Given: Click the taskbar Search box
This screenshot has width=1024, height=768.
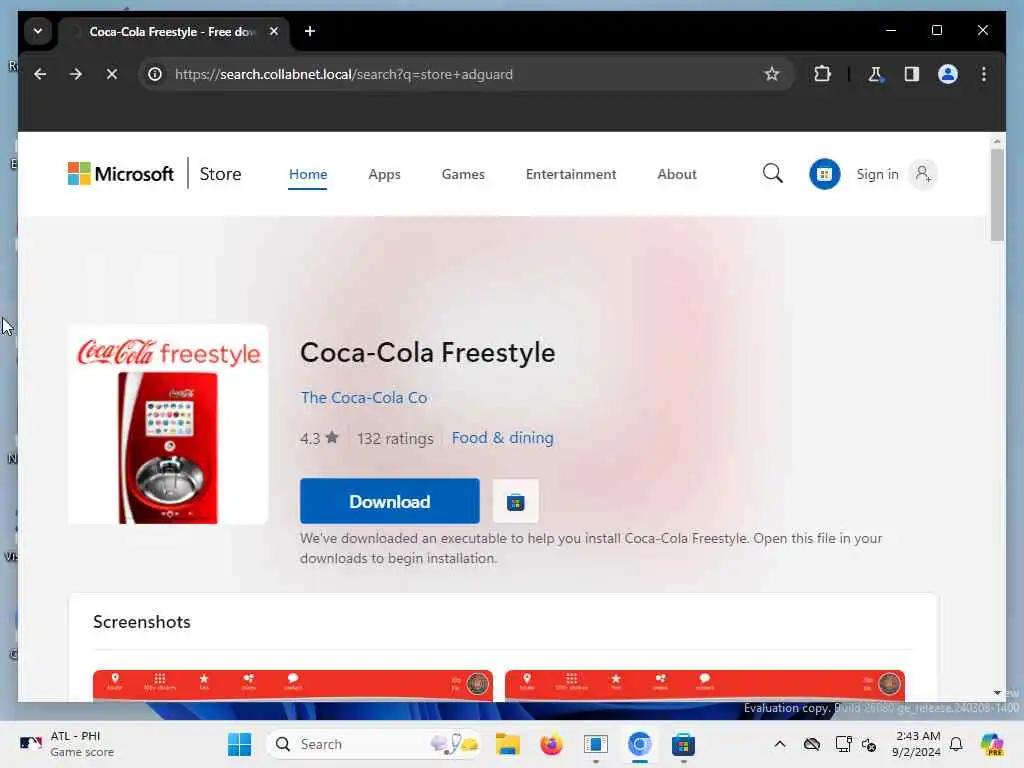Looking at the screenshot, I should (374, 744).
